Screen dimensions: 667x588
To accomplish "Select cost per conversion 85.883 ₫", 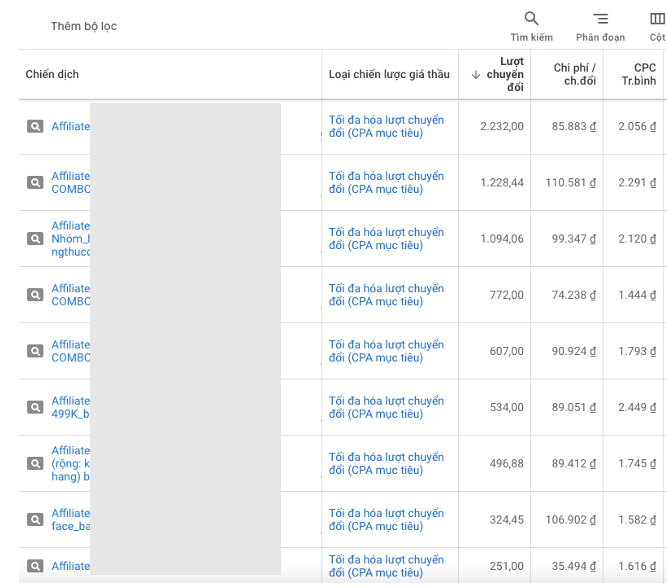I will click(x=574, y=126).
